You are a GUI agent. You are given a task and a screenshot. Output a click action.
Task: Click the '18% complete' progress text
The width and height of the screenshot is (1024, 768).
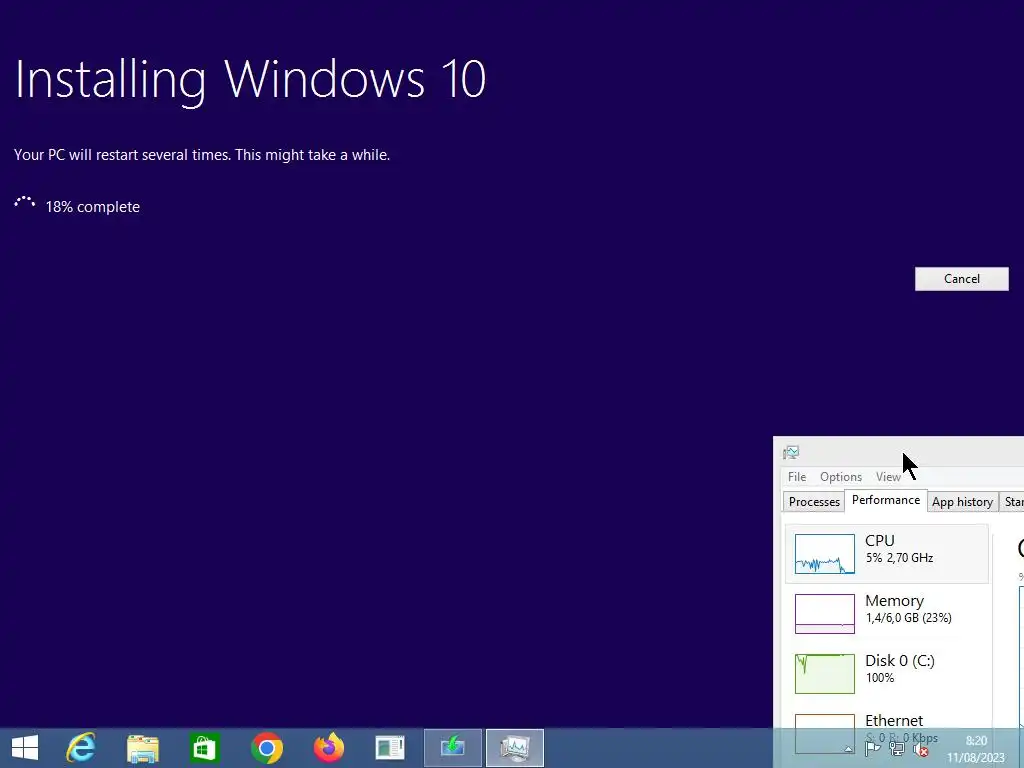[x=92, y=207]
